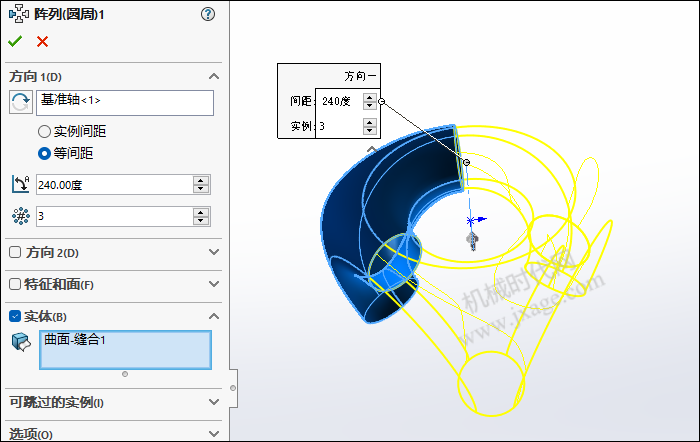Enable 方向 2 checkbox

(15, 252)
